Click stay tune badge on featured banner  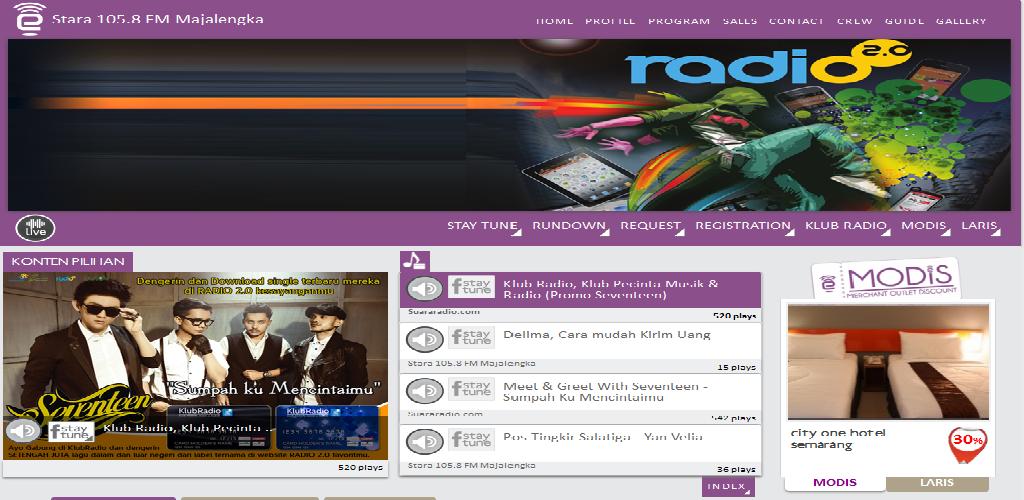[x=71, y=431]
